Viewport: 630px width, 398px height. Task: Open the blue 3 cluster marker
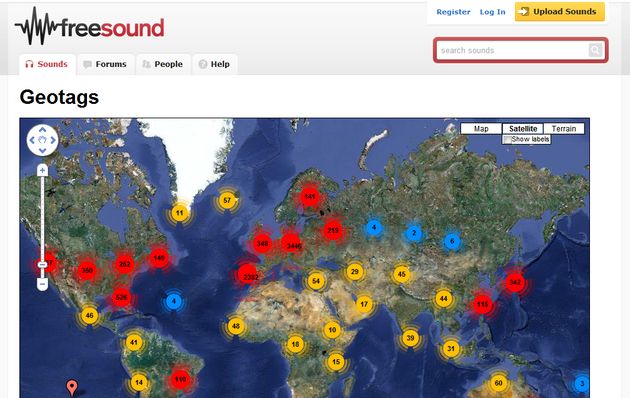coord(581,384)
